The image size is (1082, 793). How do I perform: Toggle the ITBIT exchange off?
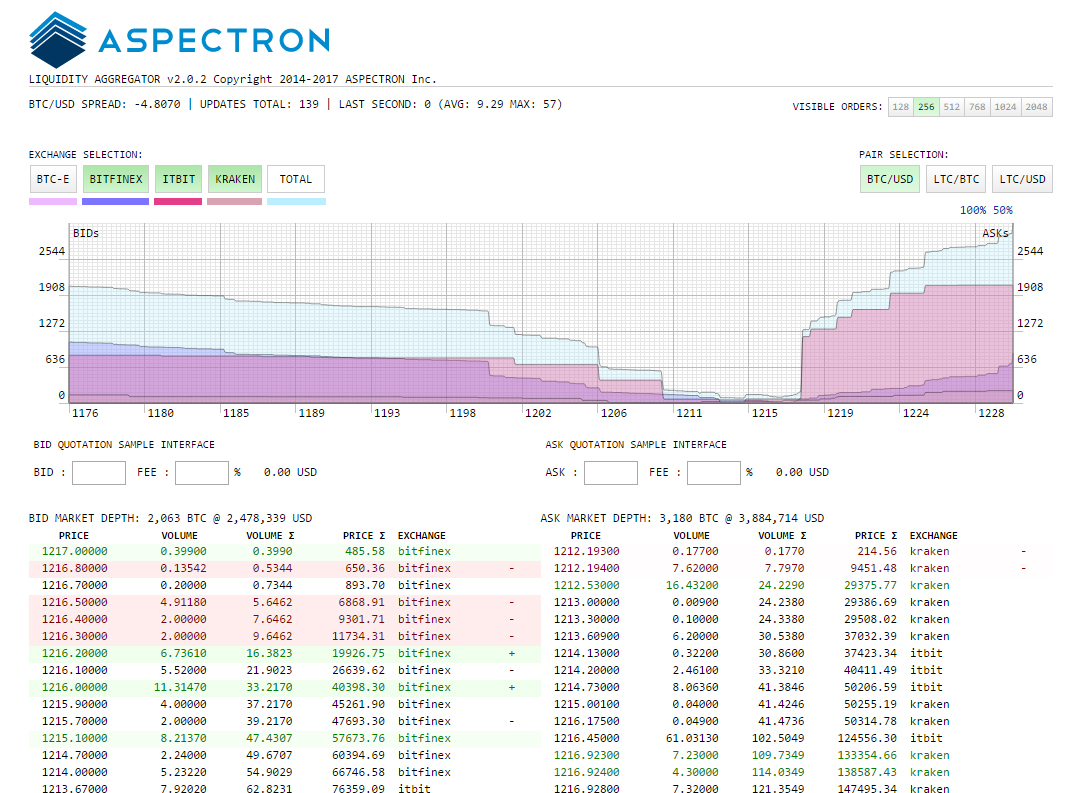coord(179,179)
